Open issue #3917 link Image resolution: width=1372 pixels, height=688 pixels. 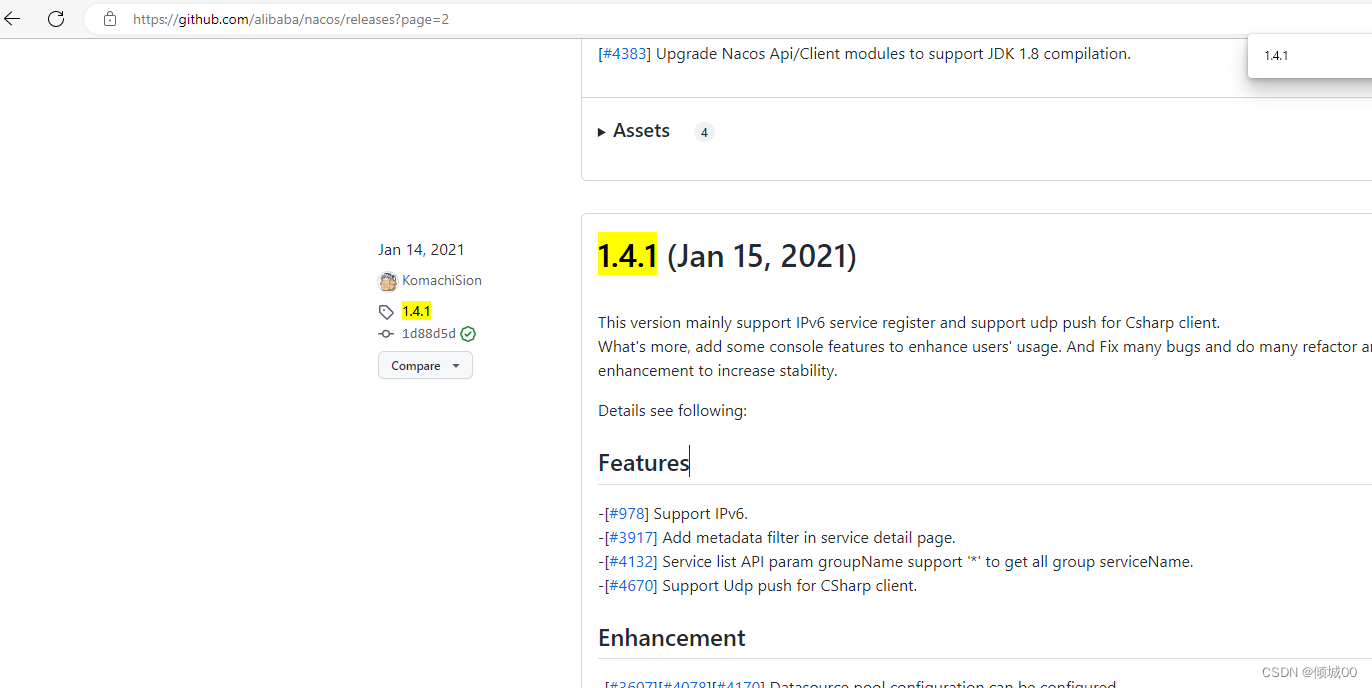coord(632,538)
